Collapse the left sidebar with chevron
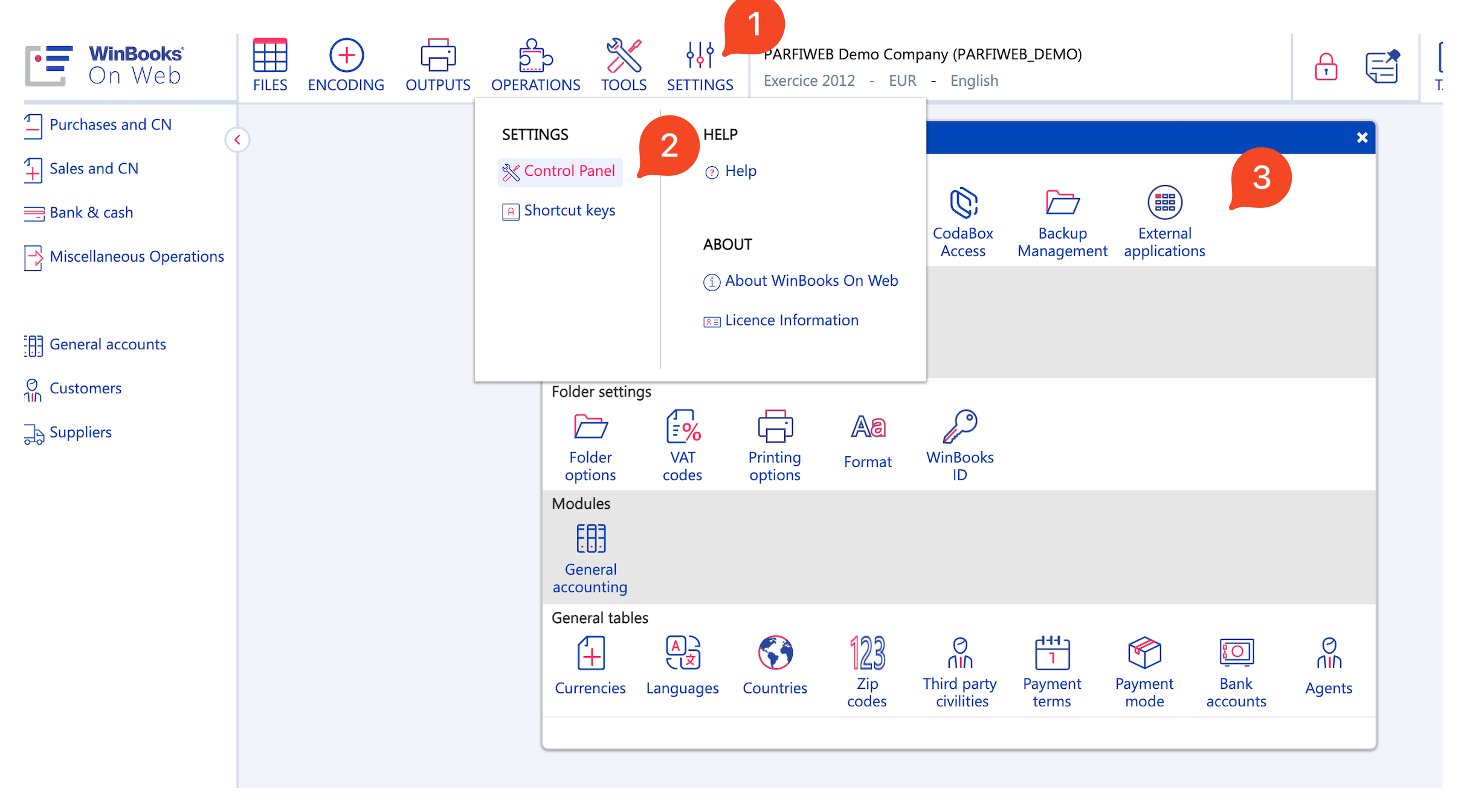 click(237, 140)
